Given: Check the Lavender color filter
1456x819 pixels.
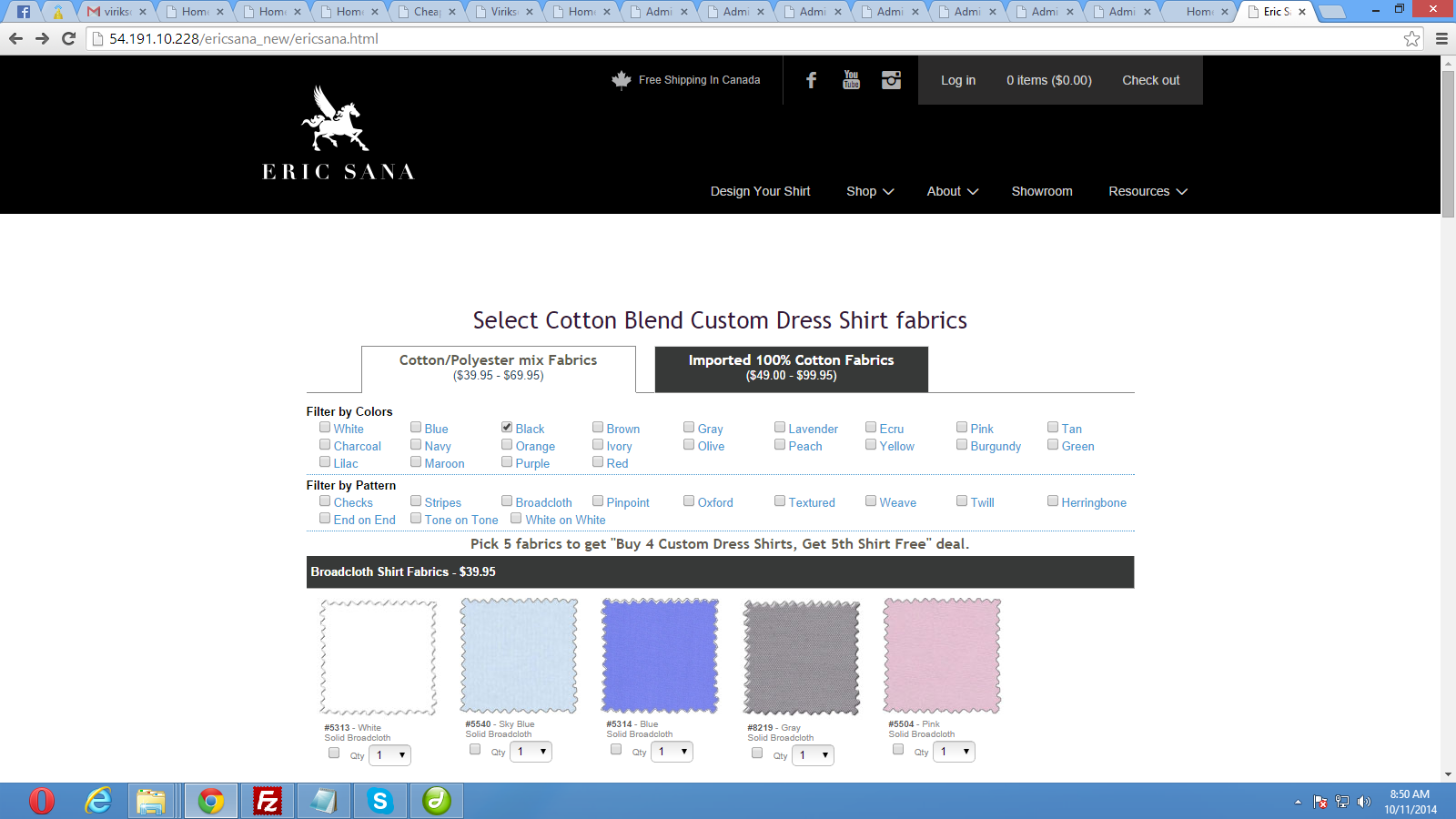Looking at the screenshot, I should pos(780,427).
